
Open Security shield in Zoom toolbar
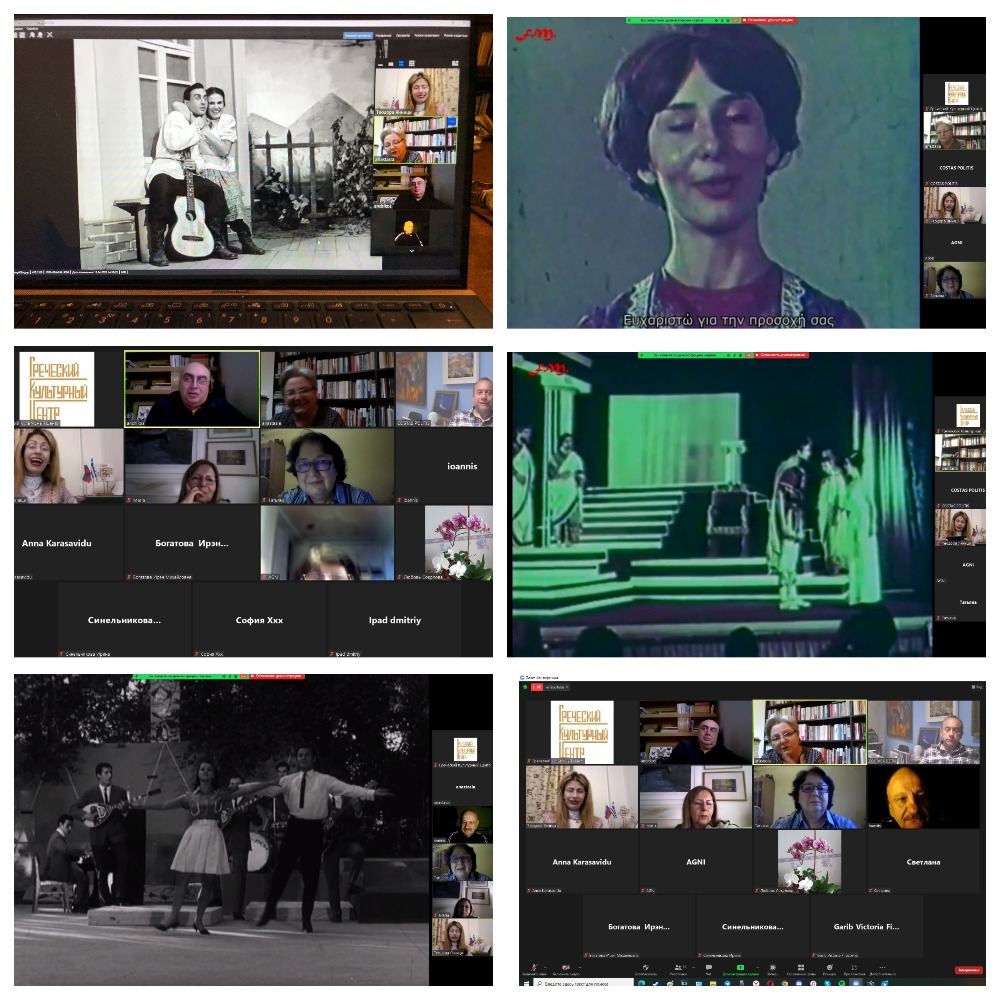pyautogui.click(x=646, y=967)
